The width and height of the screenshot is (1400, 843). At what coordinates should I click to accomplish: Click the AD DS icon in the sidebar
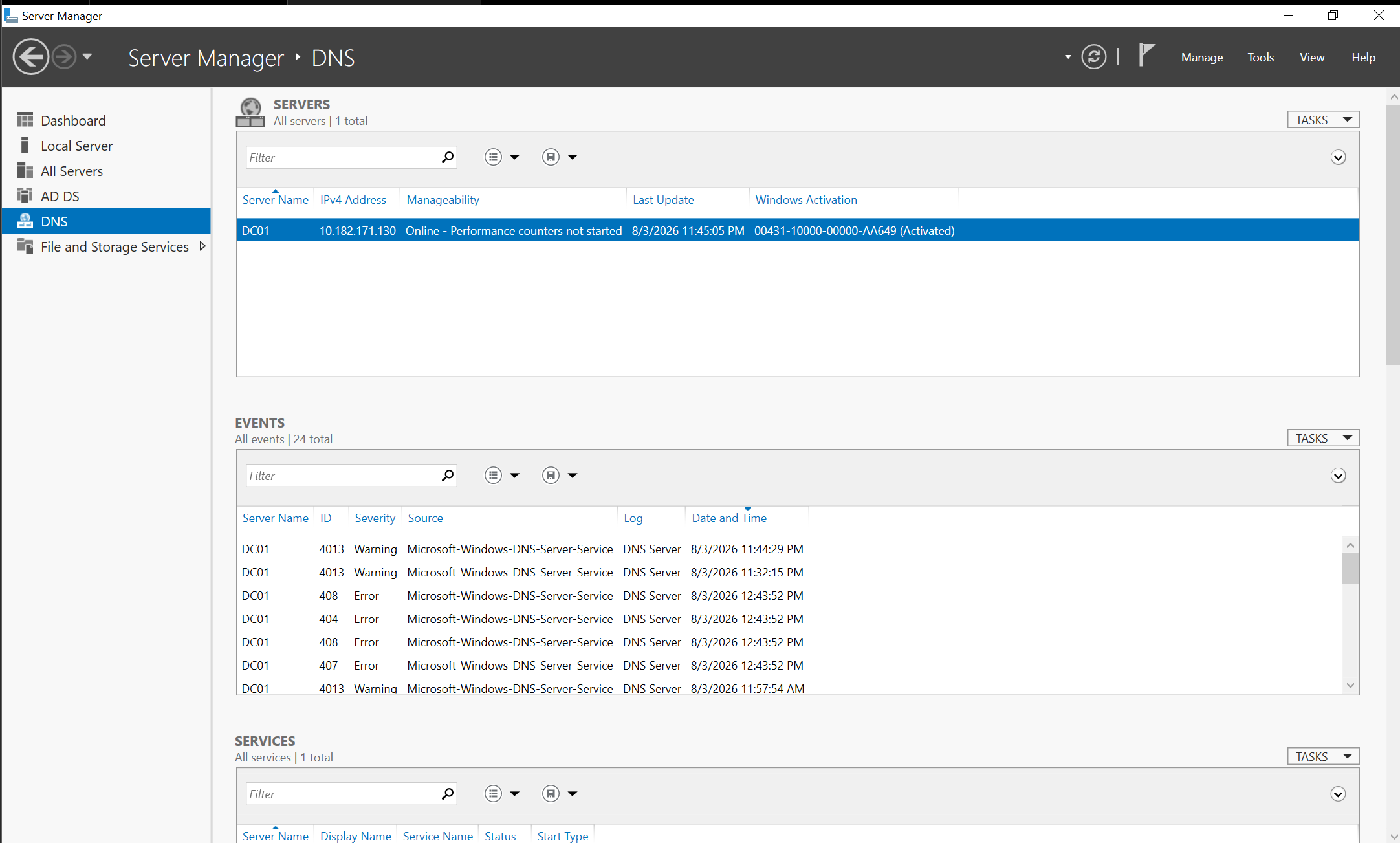25,195
